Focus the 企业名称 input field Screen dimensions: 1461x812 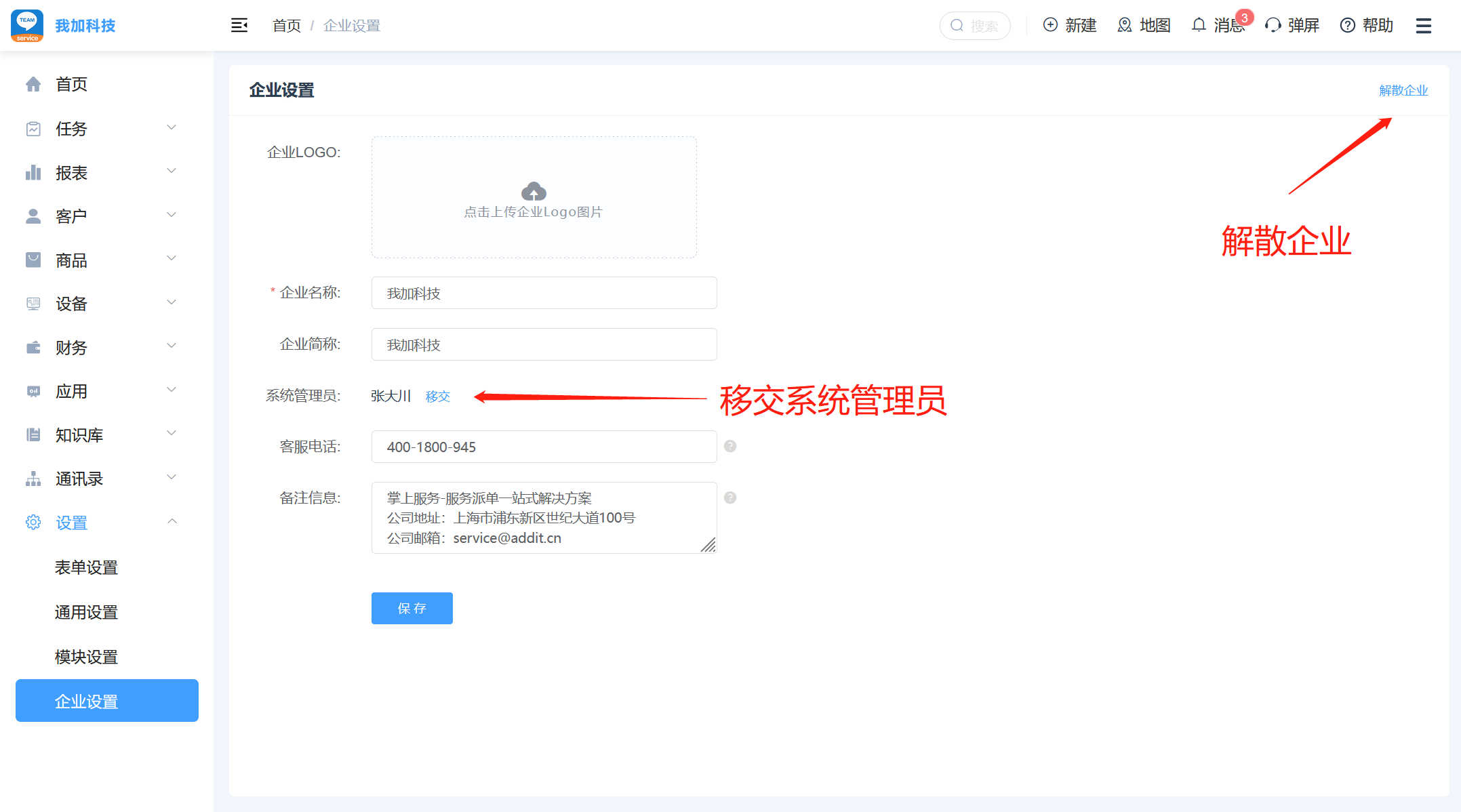pos(544,293)
